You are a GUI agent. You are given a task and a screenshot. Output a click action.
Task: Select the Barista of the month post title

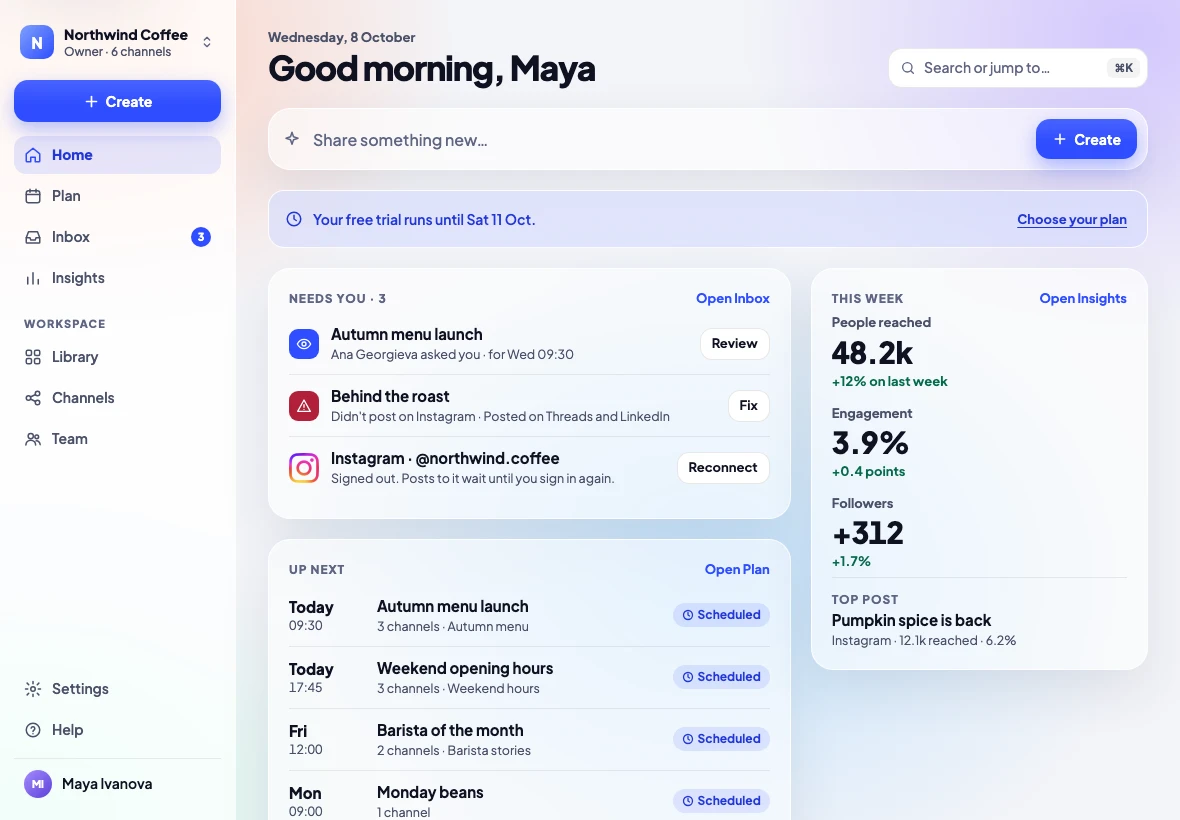pyautogui.click(x=450, y=730)
